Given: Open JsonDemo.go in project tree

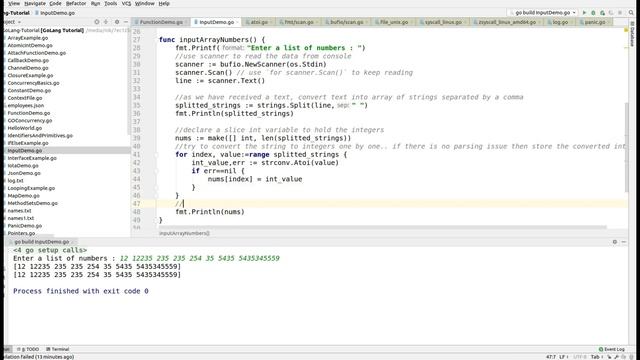Looking at the screenshot, I should pos(24,173).
